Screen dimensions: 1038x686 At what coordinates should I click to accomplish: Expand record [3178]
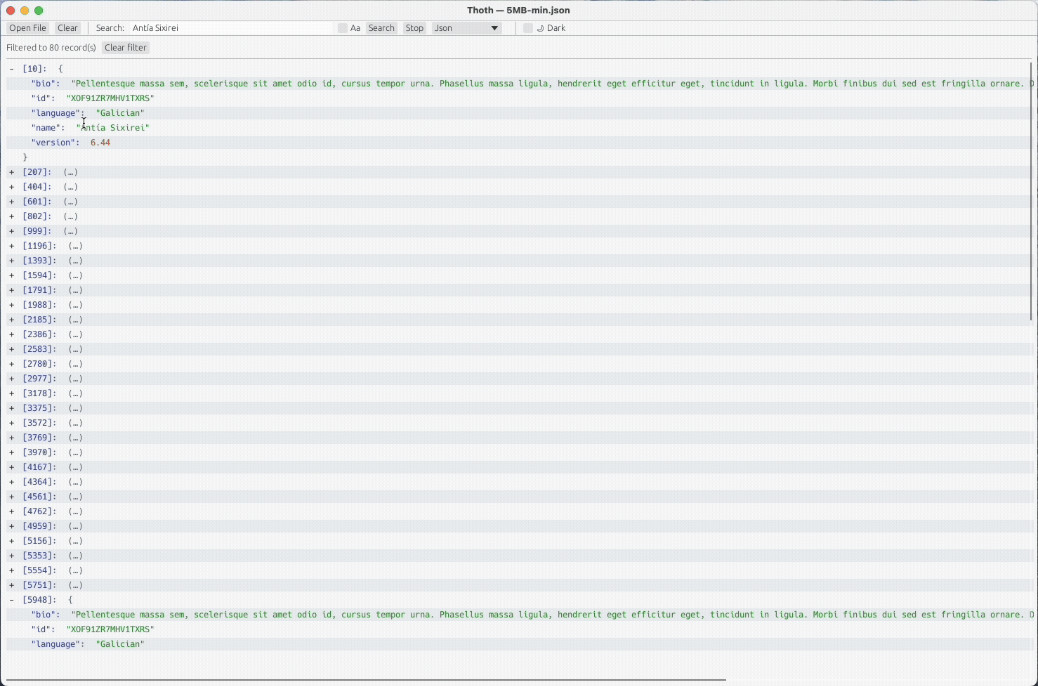coord(11,393)
